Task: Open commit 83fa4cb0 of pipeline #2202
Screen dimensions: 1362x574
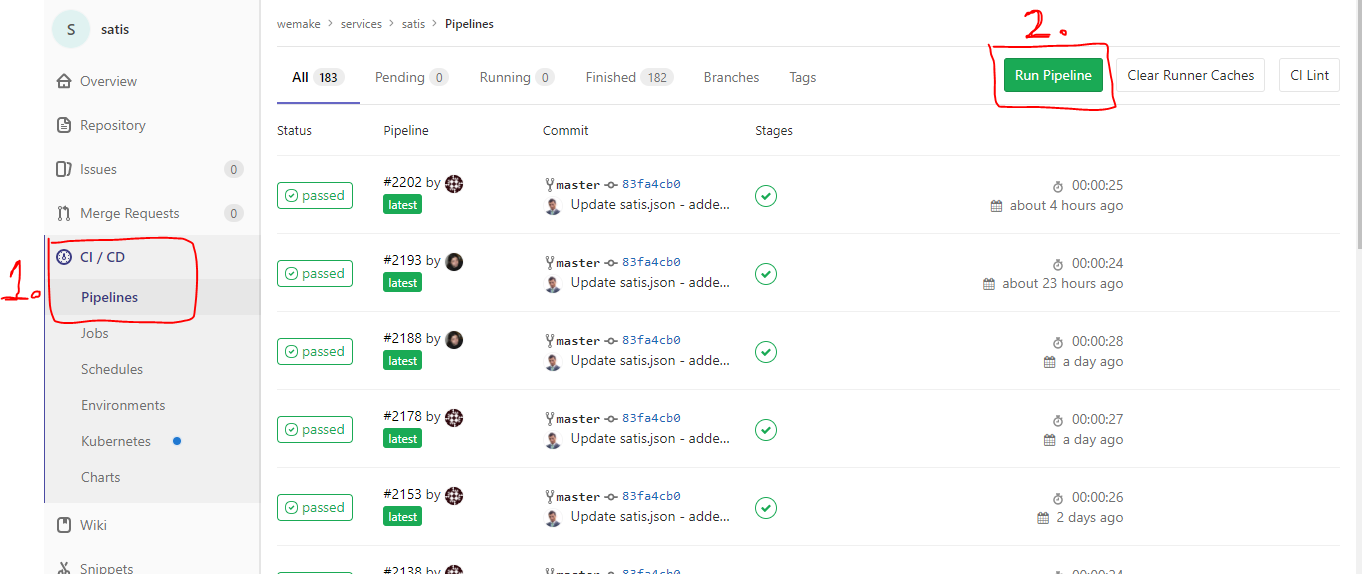Action: tap(651, 184)
